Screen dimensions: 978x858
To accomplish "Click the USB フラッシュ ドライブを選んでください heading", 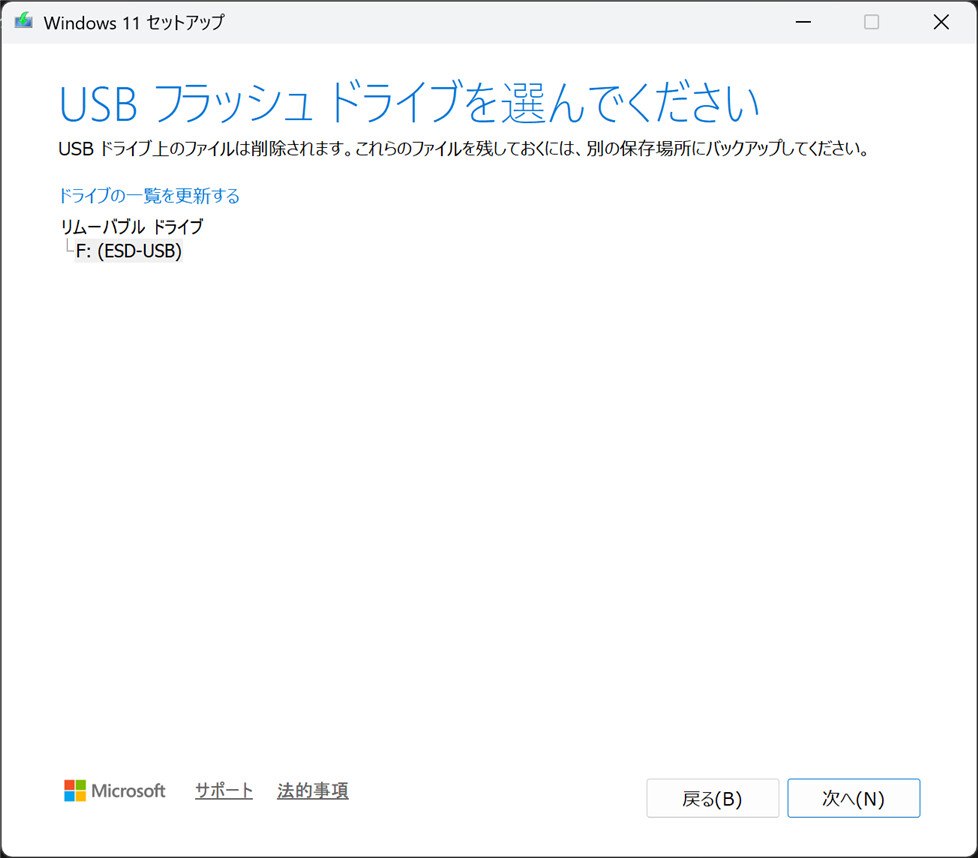I will pyautogui.click(x=409, y=102).
